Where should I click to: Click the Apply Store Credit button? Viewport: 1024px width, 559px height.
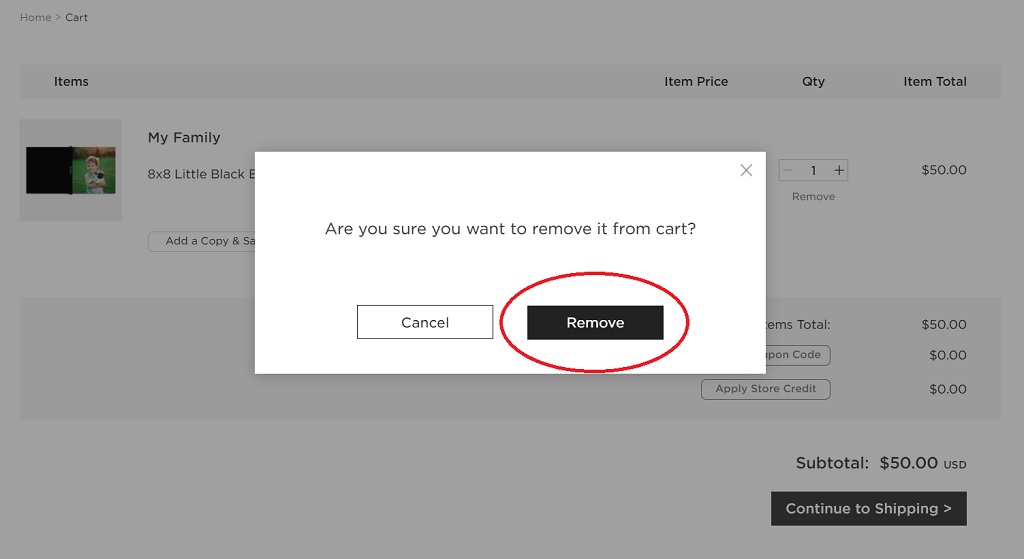pos(766,389)
